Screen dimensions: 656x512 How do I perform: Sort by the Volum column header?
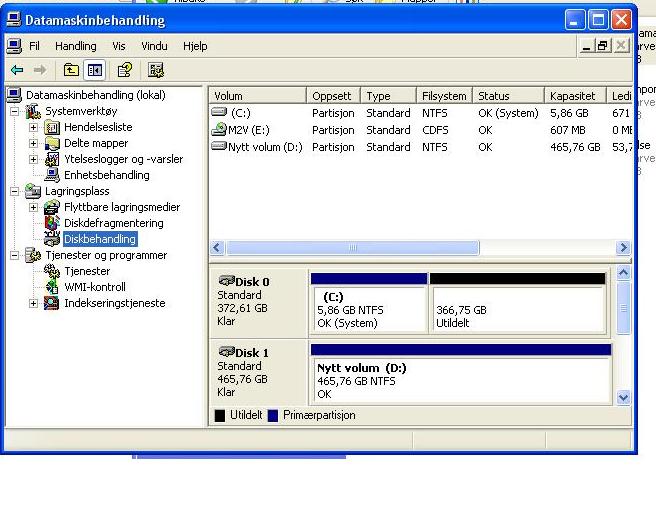pos(258,96)
